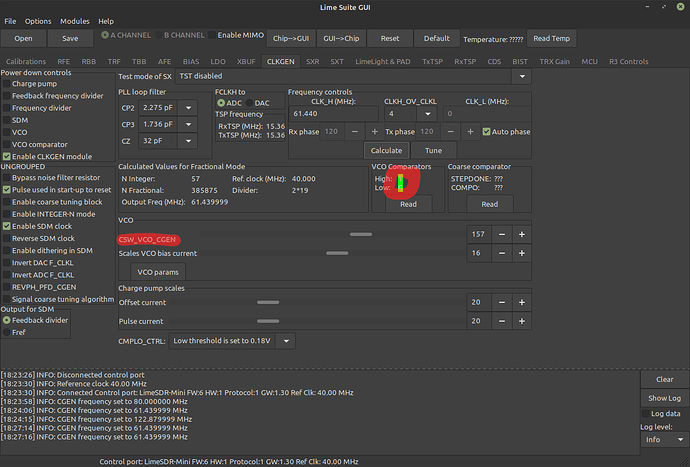This screenshot has width=690, height=467.
Task: Open the Modules menu
Action: click(75, 21)
